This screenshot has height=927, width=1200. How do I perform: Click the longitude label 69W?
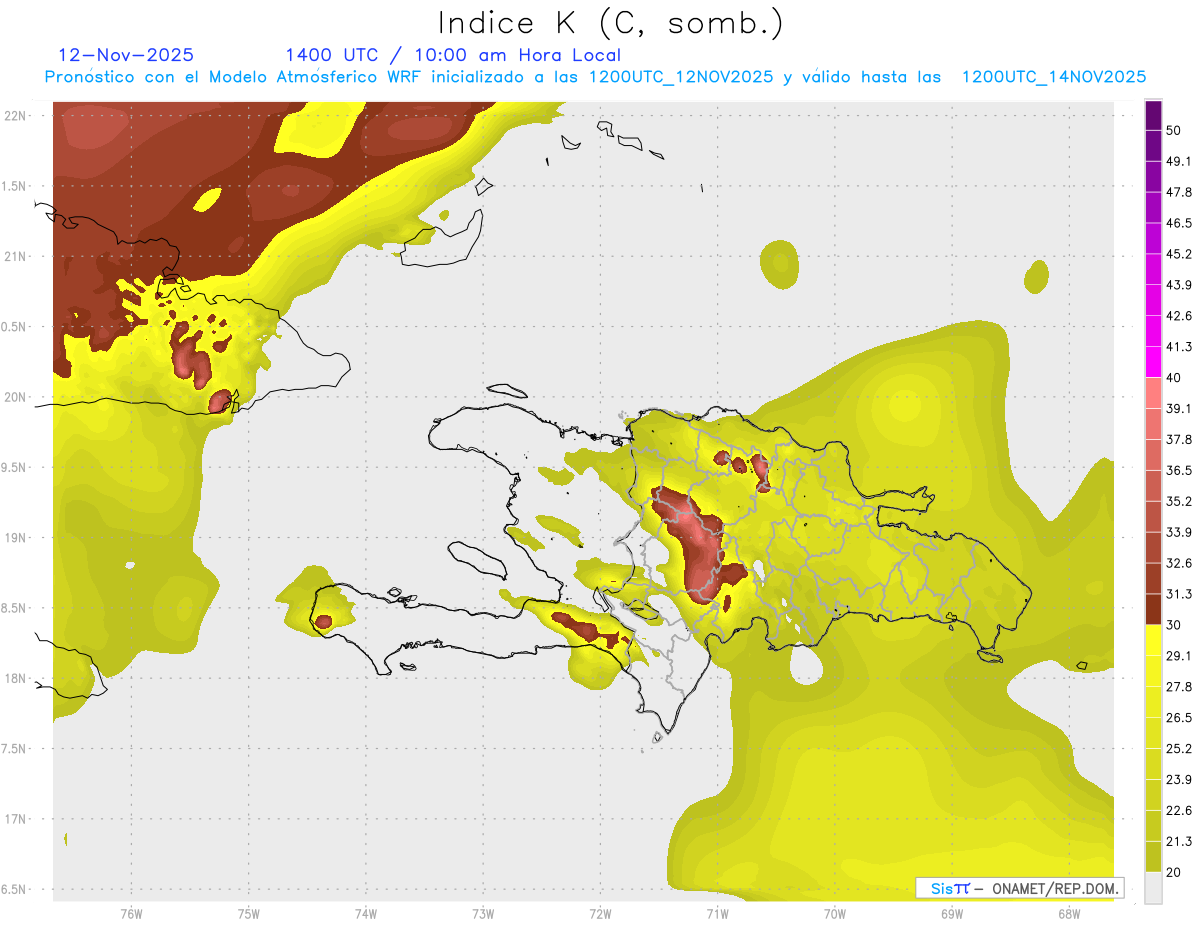point(952,913)
